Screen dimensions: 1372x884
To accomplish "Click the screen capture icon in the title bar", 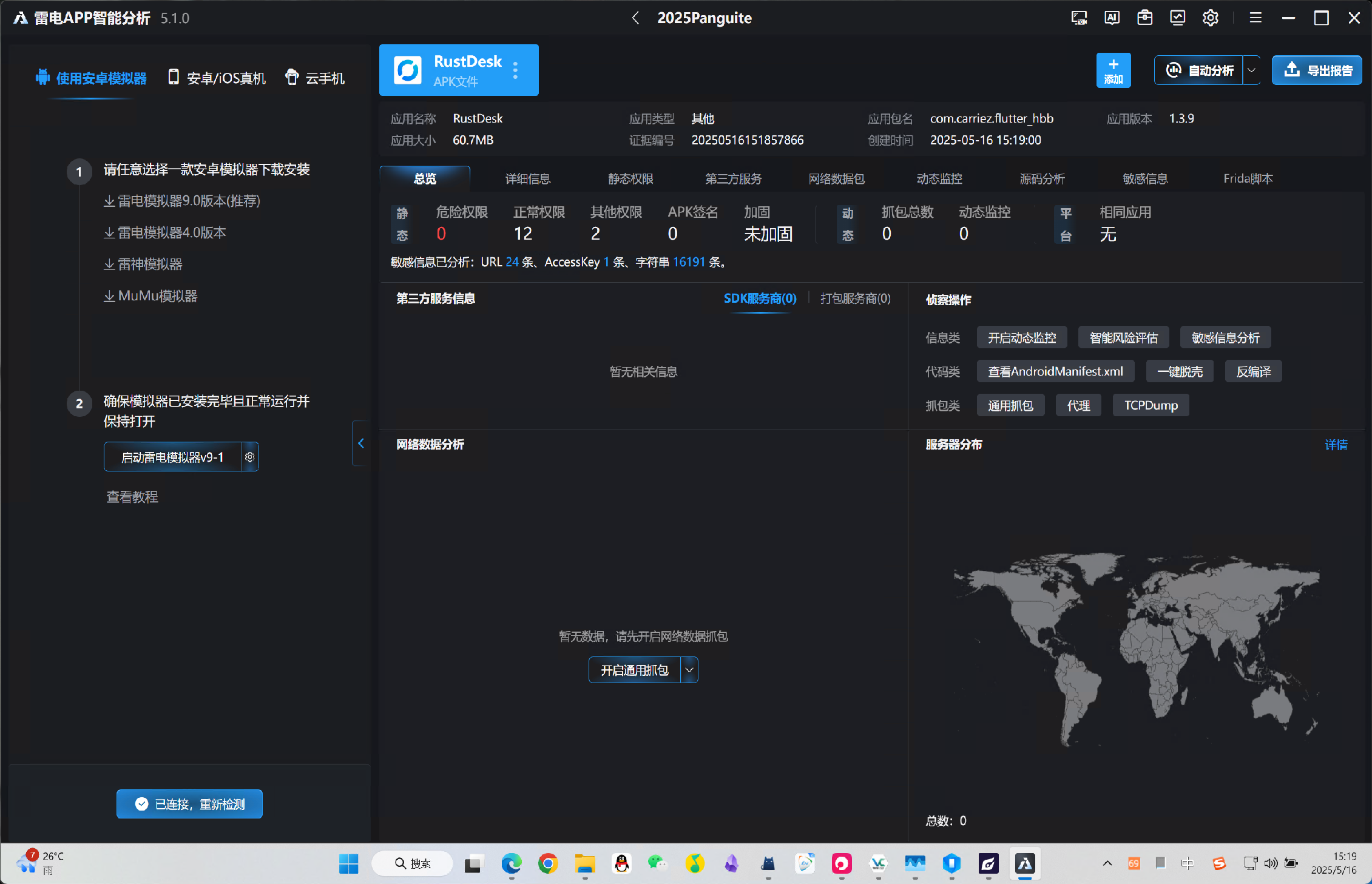I will pos(1079,18).
